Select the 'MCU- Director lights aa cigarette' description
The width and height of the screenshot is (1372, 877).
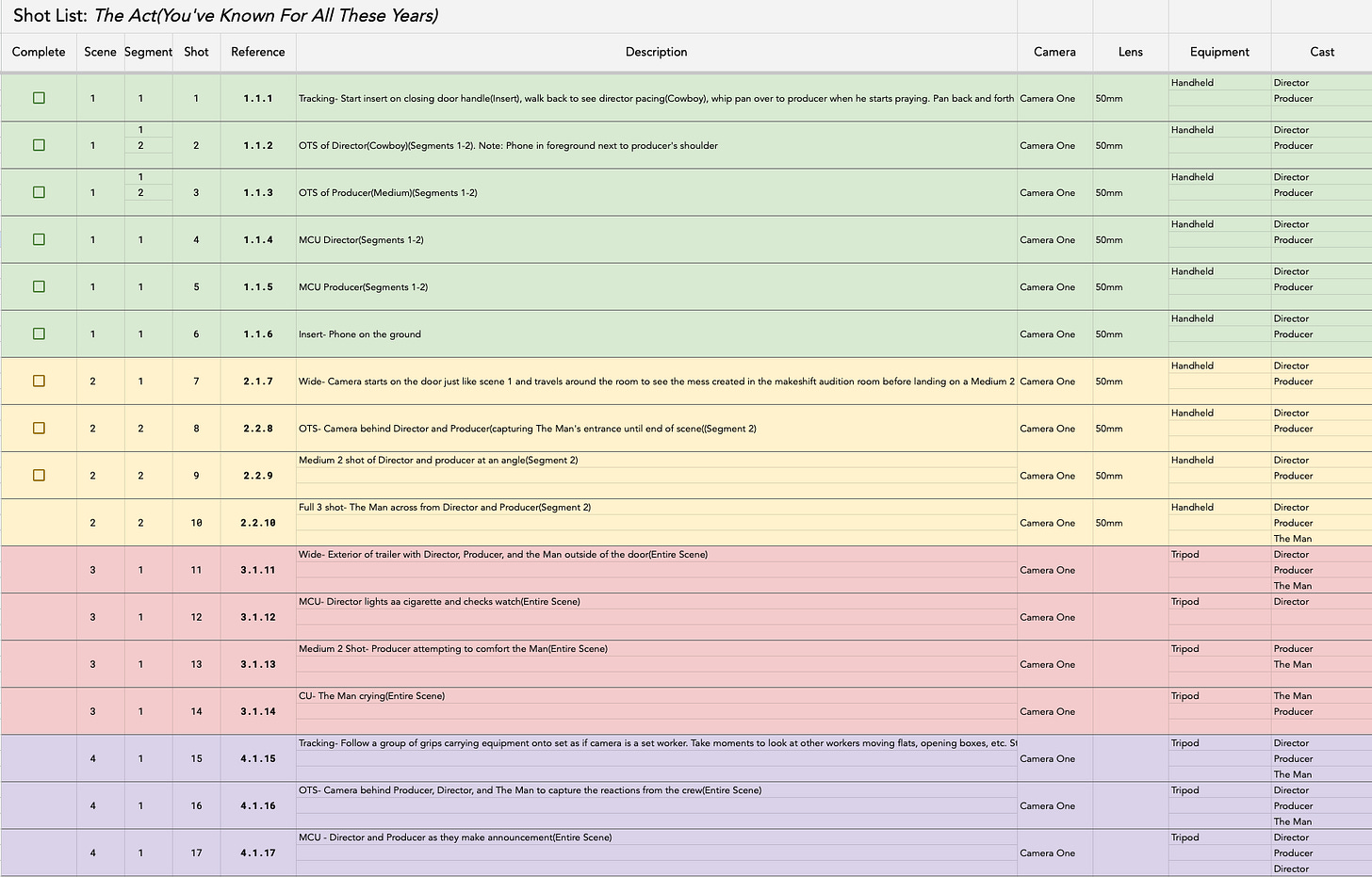[x=657, y=601]
